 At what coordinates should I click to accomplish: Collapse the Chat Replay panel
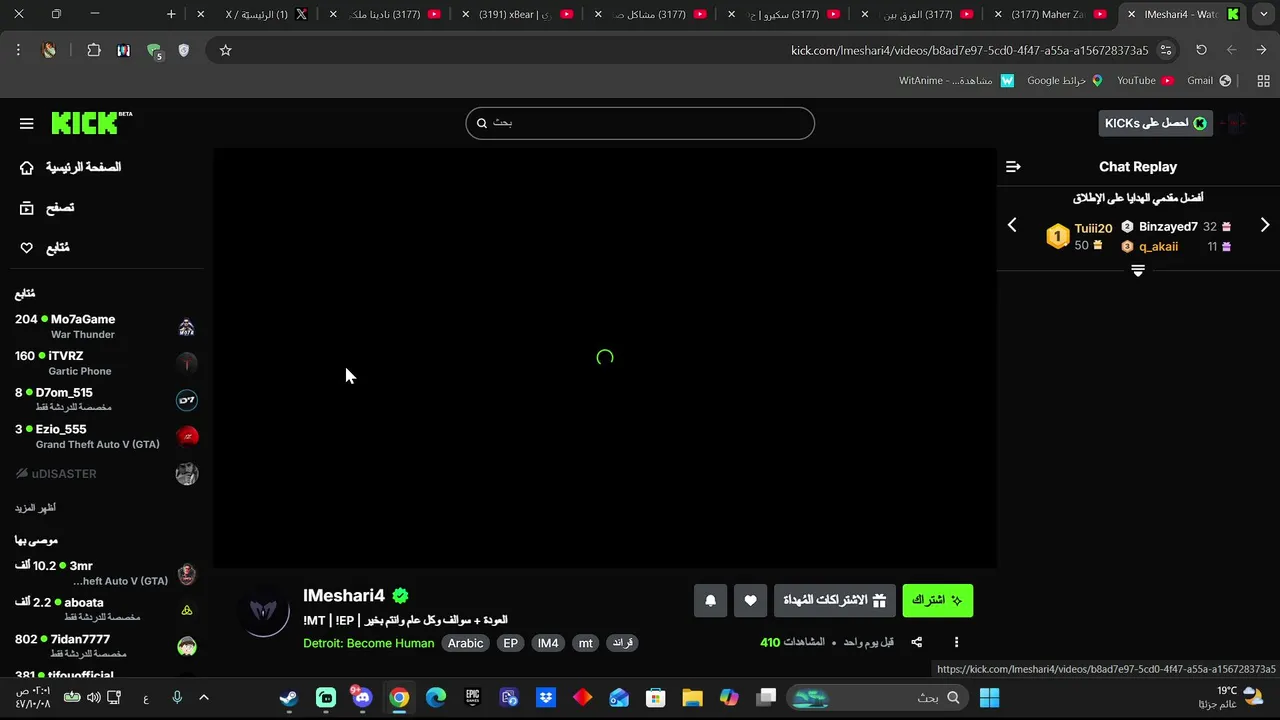[x=1013, y=167]
